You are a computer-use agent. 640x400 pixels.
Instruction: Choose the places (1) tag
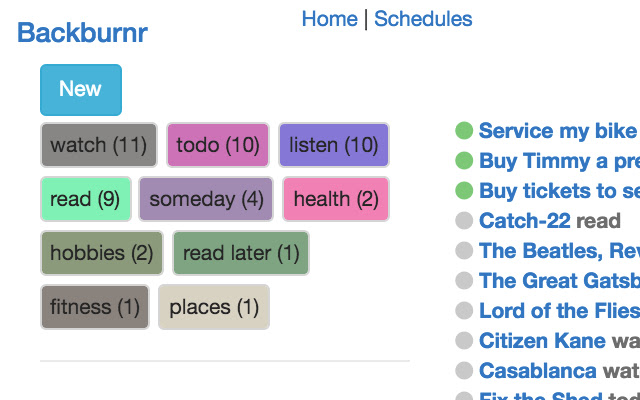click(214, 307)
